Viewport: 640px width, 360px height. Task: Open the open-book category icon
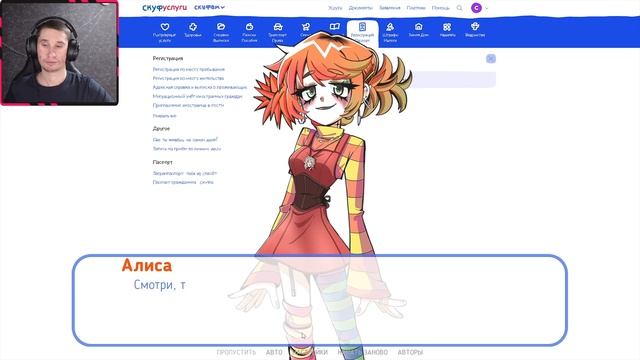[x=334, y=27]
